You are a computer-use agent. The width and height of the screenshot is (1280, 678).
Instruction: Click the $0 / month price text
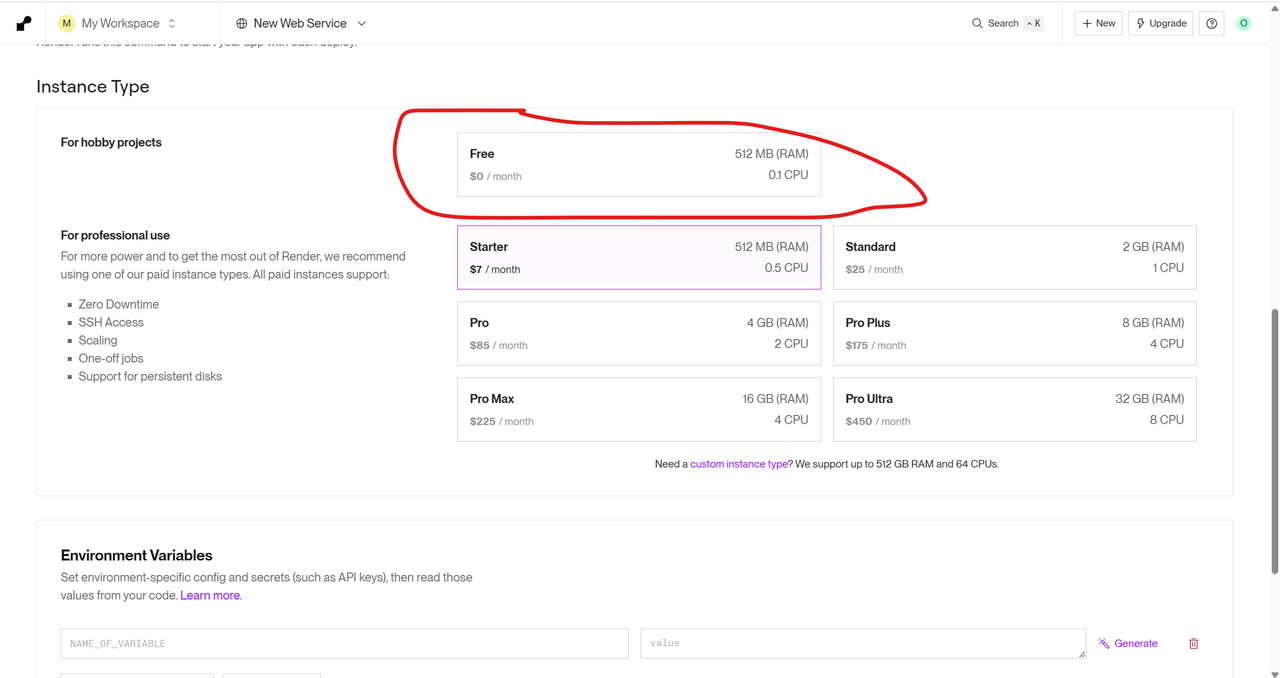(496, 176)
